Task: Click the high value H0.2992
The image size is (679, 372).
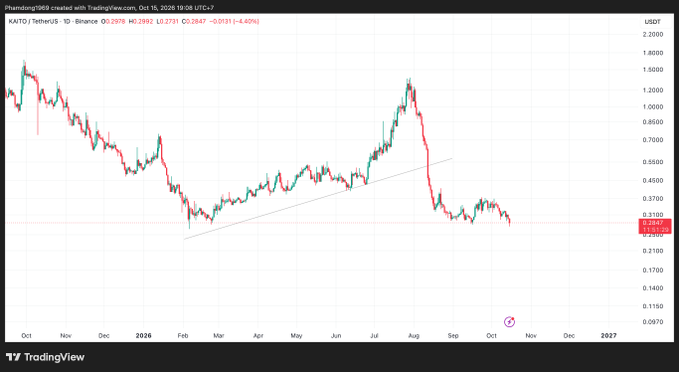Action: (141, 21)
